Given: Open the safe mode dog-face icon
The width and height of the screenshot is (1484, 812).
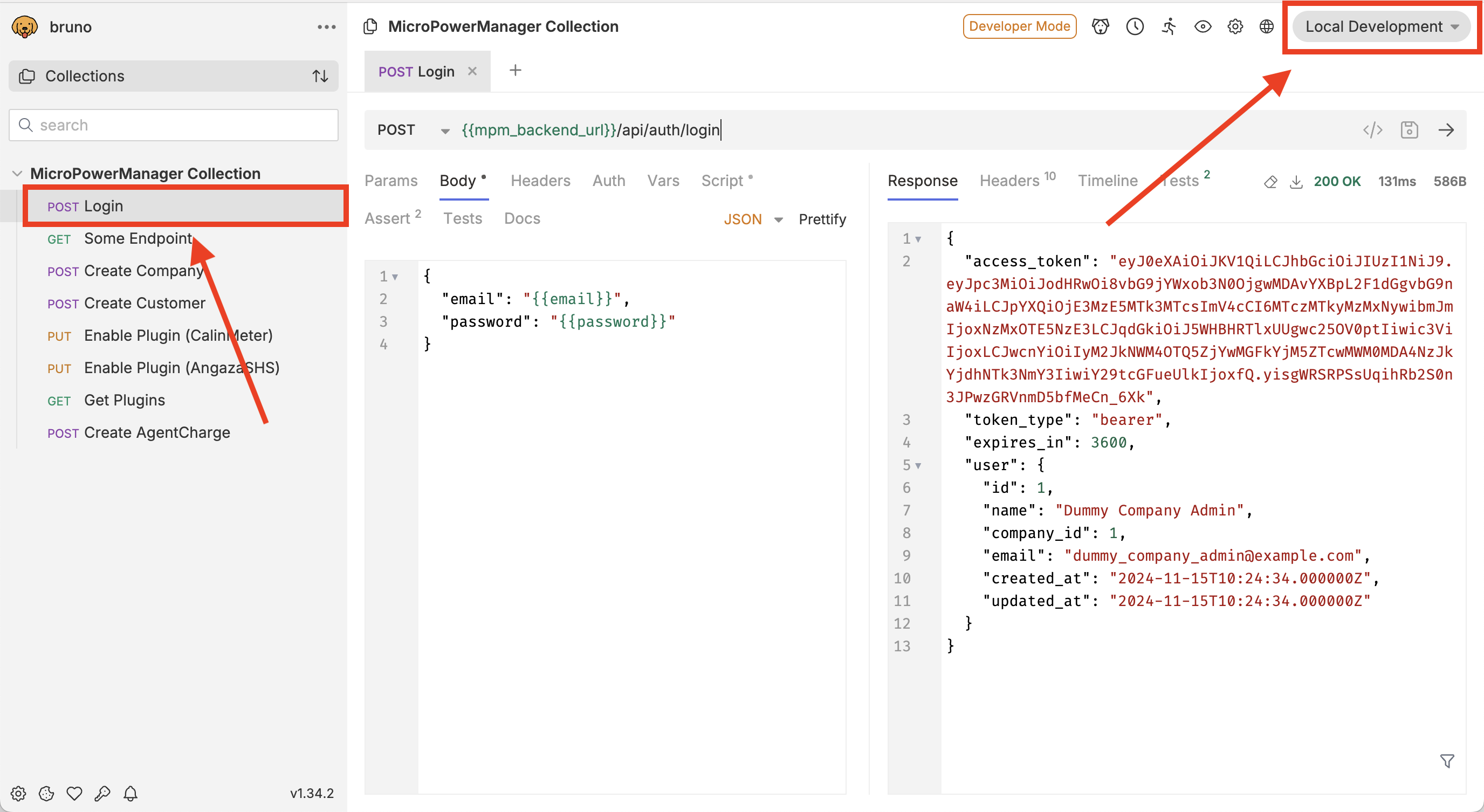Looking at the screenshot, I should [x=1100, y=26].
